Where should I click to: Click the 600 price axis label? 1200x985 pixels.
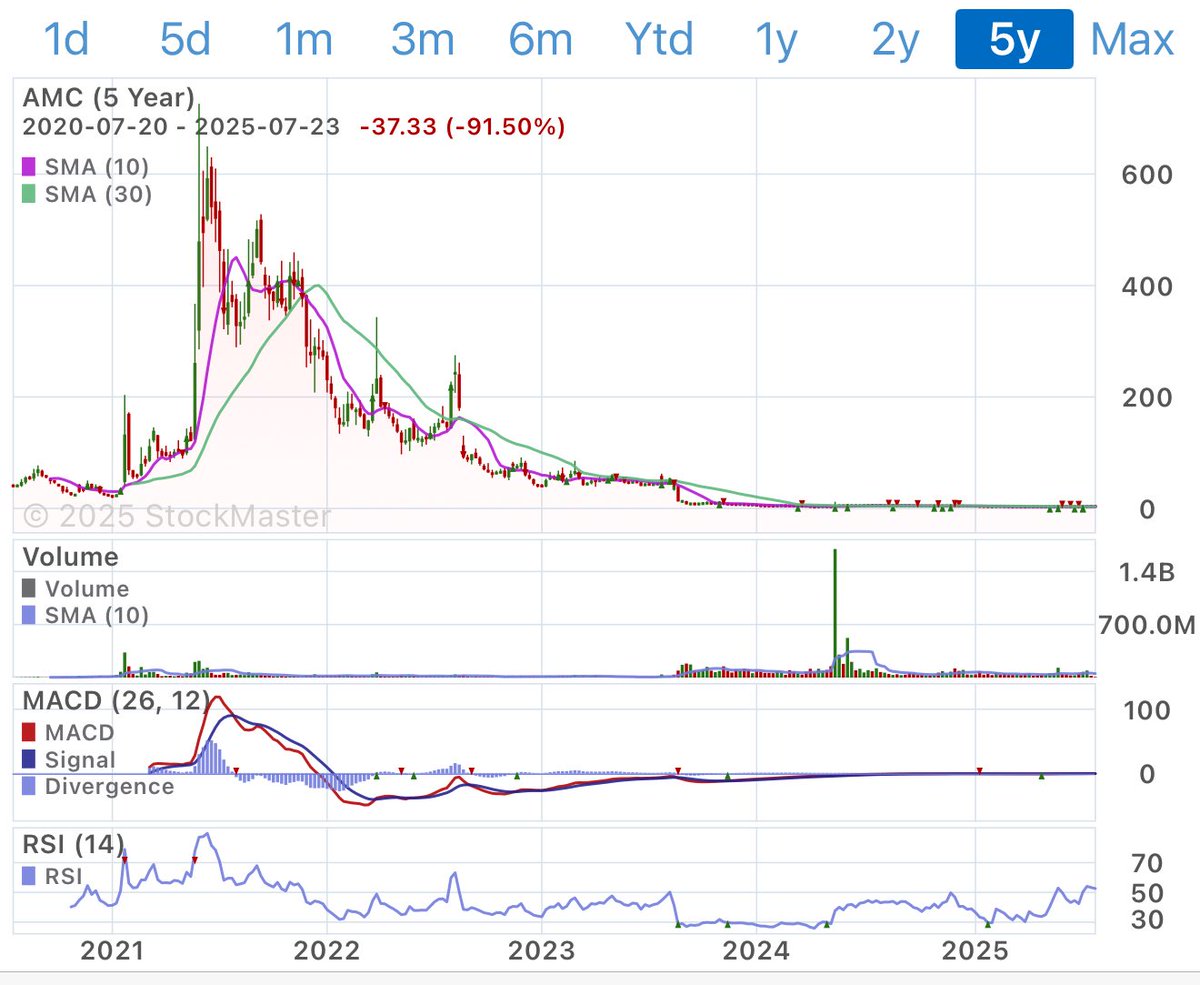point(1144,174)
